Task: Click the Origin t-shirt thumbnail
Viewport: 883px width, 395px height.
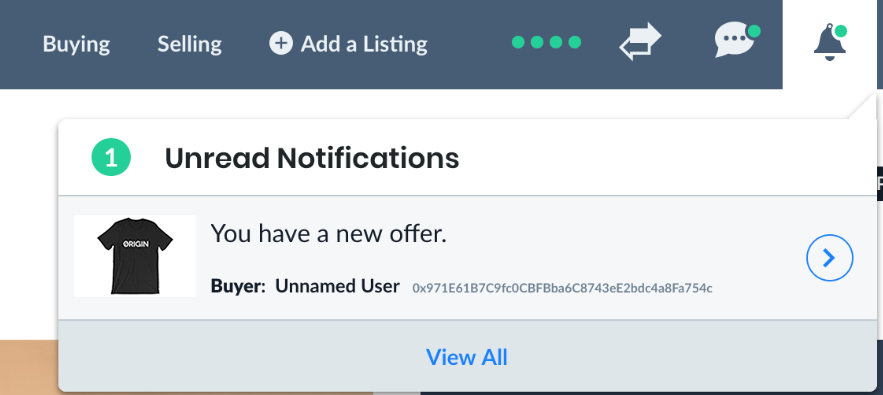Action: pos(135,256)
